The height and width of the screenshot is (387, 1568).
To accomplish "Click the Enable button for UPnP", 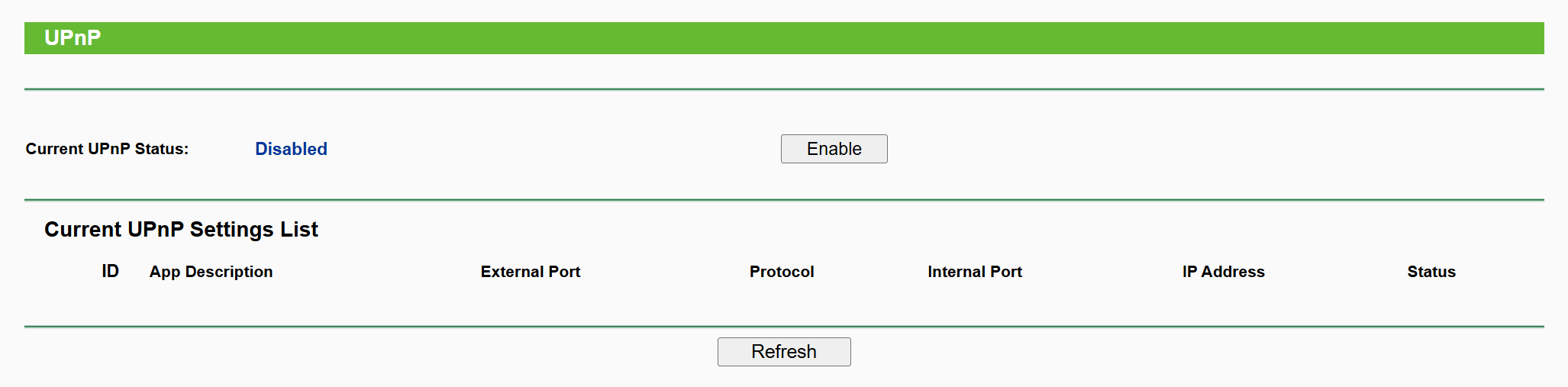I will [x=834, y=149].
